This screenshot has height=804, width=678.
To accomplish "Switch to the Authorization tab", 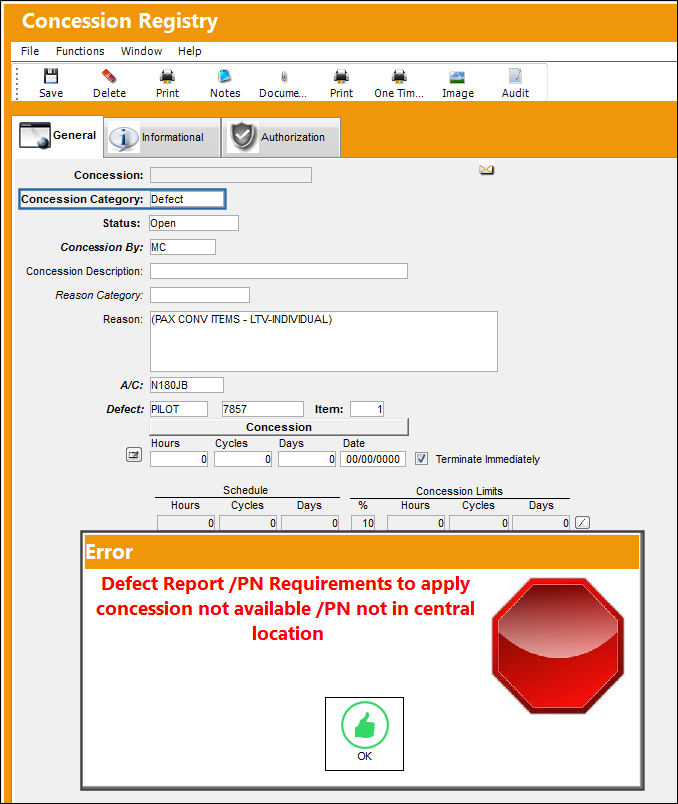I will point(281,137).
